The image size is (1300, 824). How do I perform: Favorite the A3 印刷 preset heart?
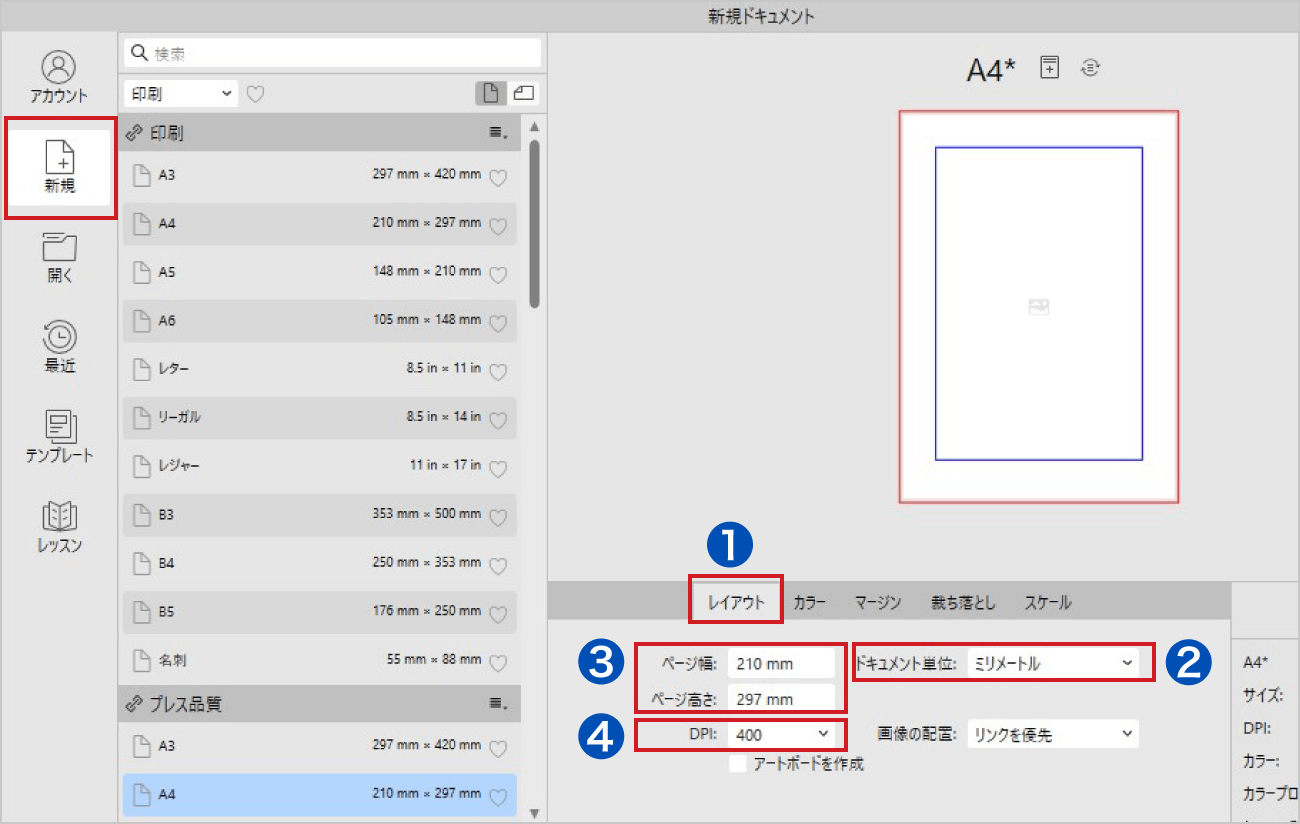[x=498, y=177]
